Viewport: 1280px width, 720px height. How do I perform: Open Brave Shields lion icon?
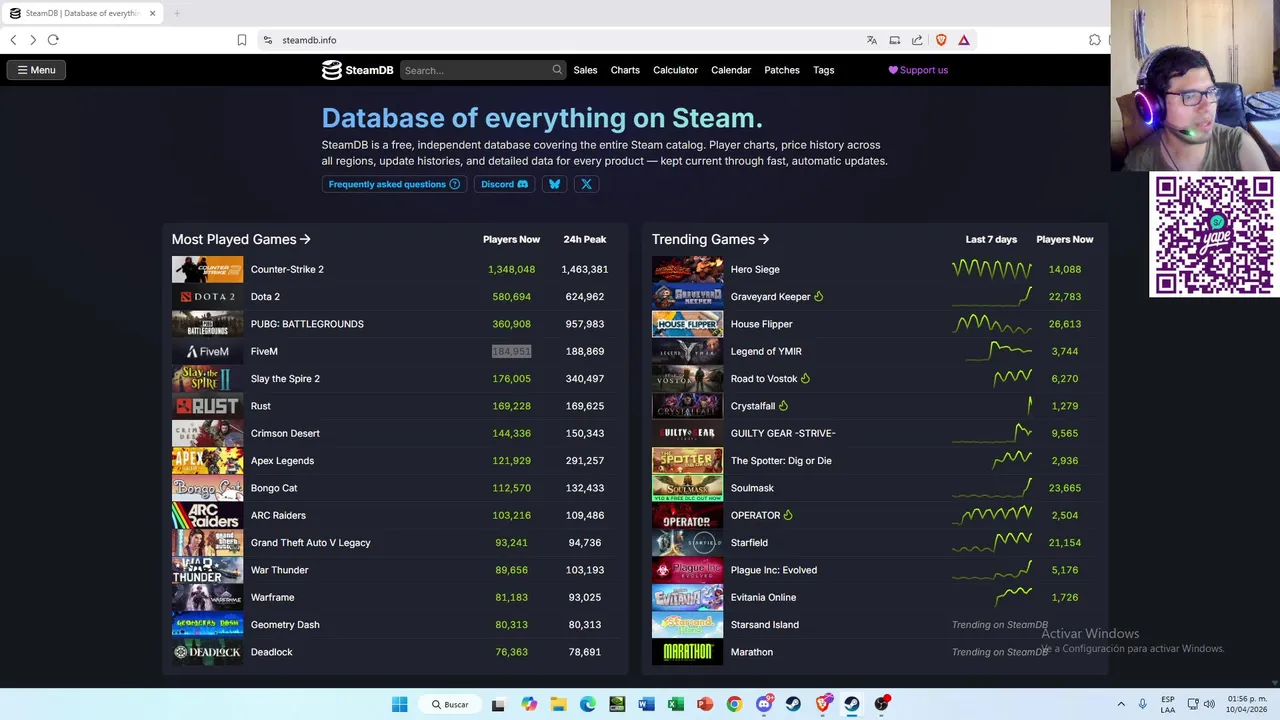(941, 40)
